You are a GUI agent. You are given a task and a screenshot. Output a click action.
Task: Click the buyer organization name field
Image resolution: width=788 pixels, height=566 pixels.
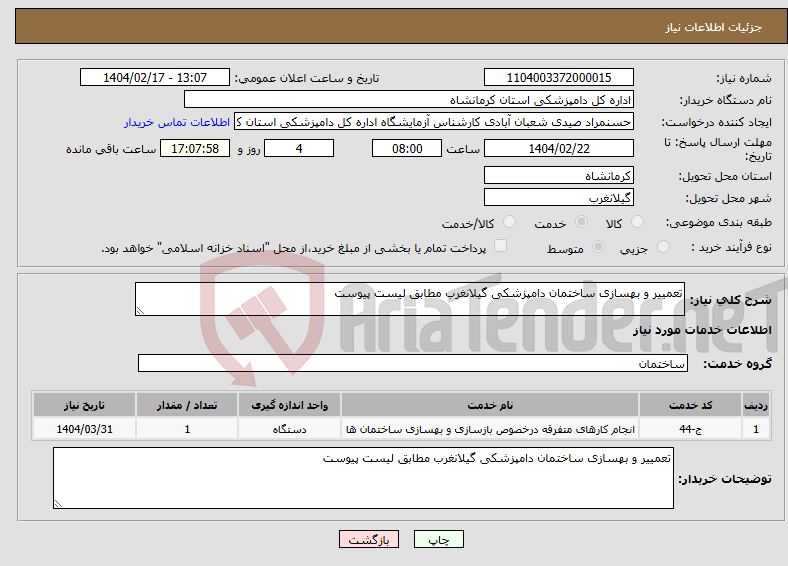click(409, 100)
